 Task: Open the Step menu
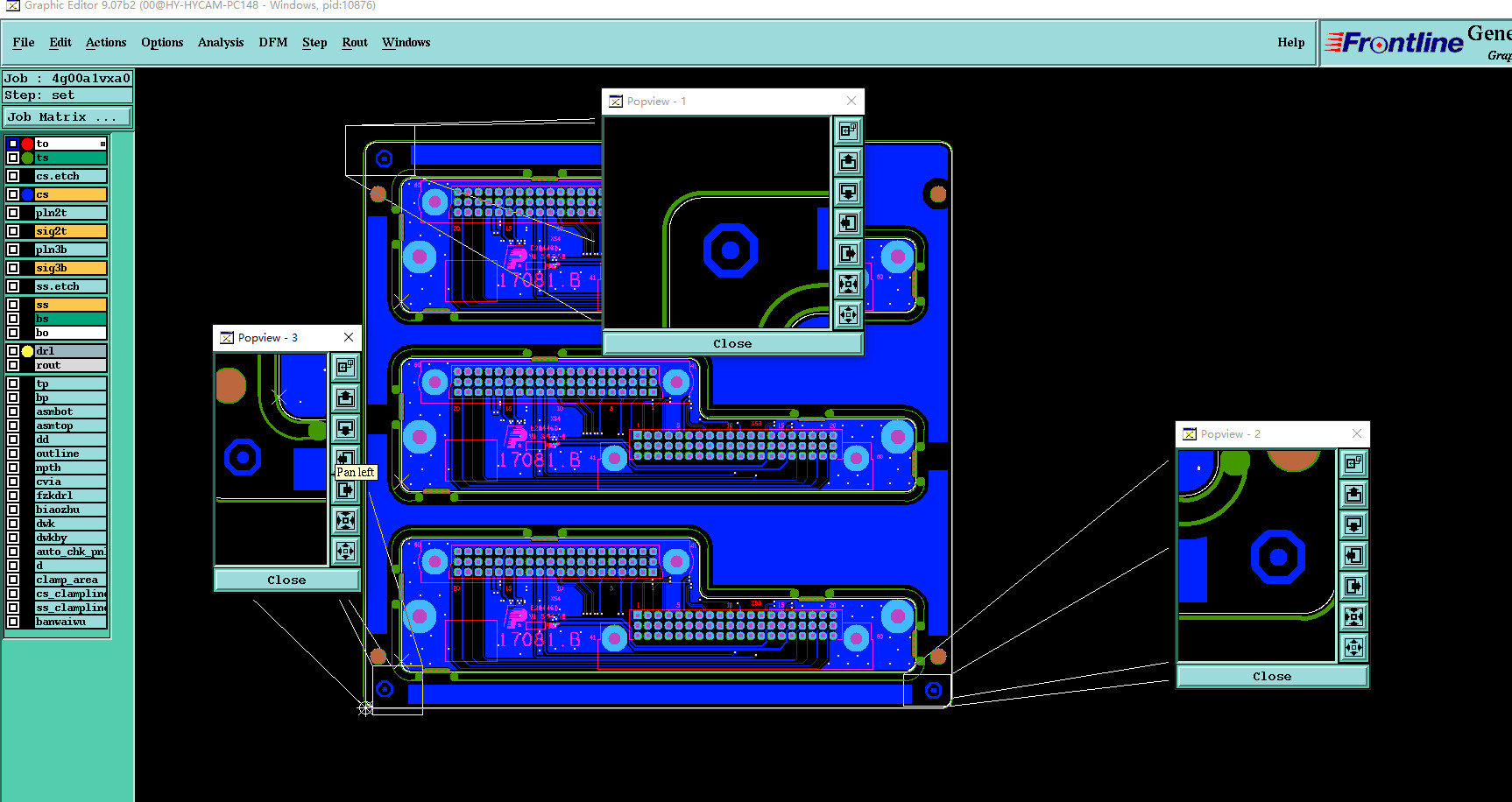pos(314,42)
